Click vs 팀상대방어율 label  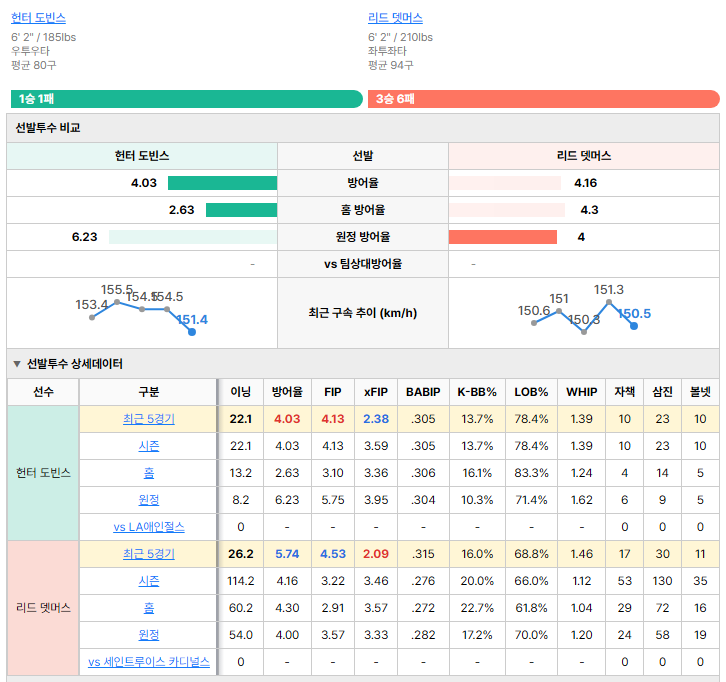tap(363, 264)
